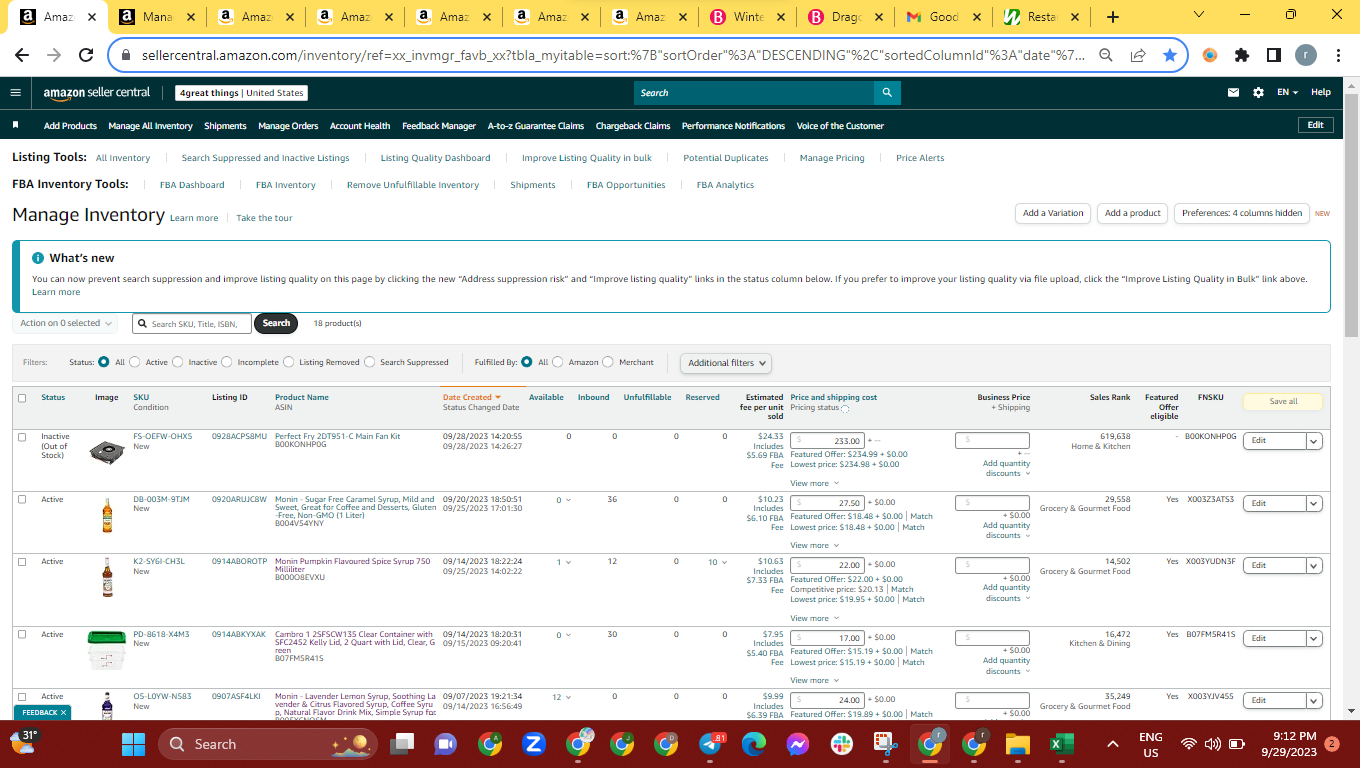
Task: Open the Chrome profile avatar
Action: [x=1306, y=56]
